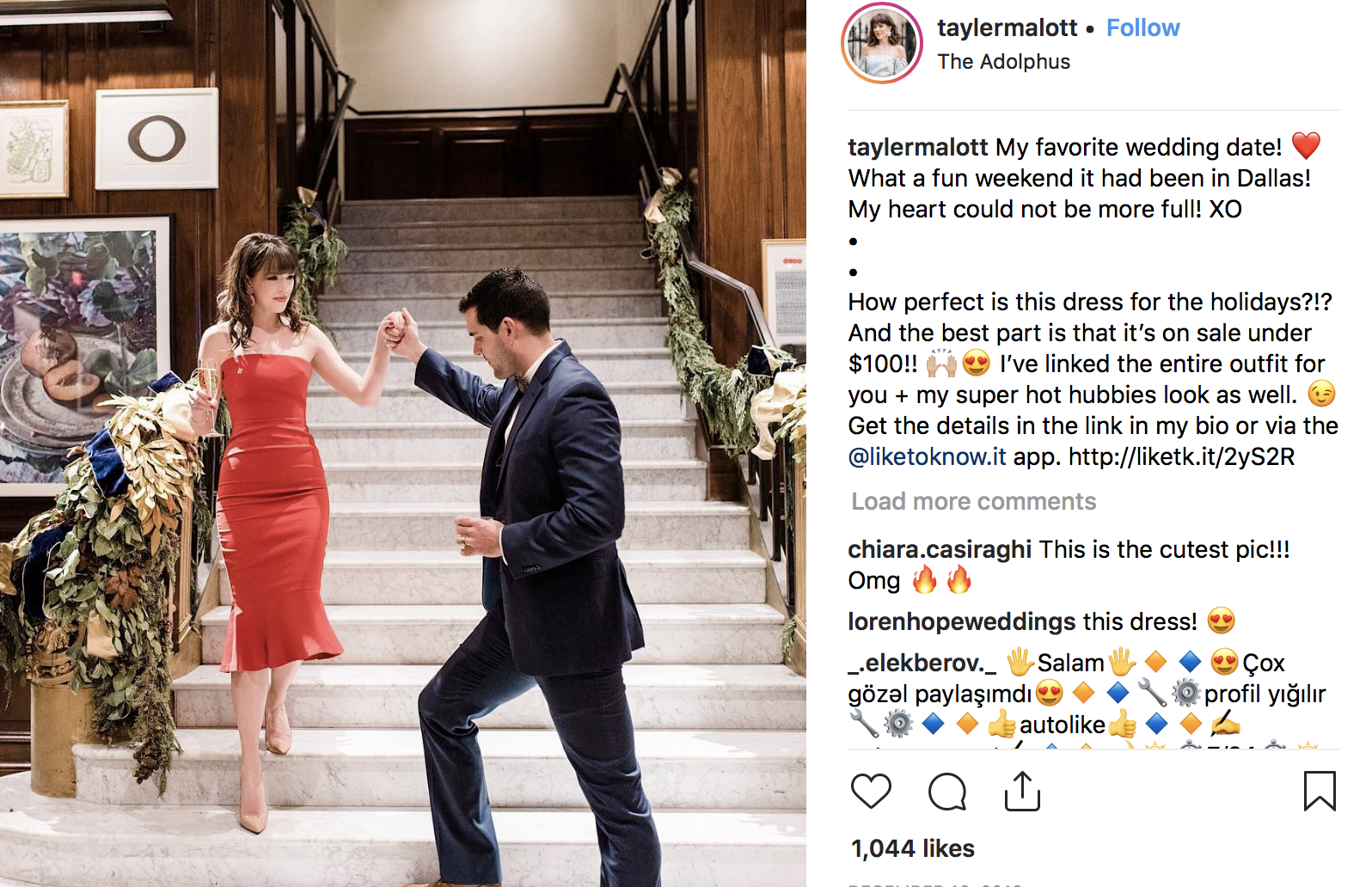Image resolution: width=1372 pixels, height=887 pixels.
Task: Open The Adolphus location page
Action: click(x=1003, y=62)
